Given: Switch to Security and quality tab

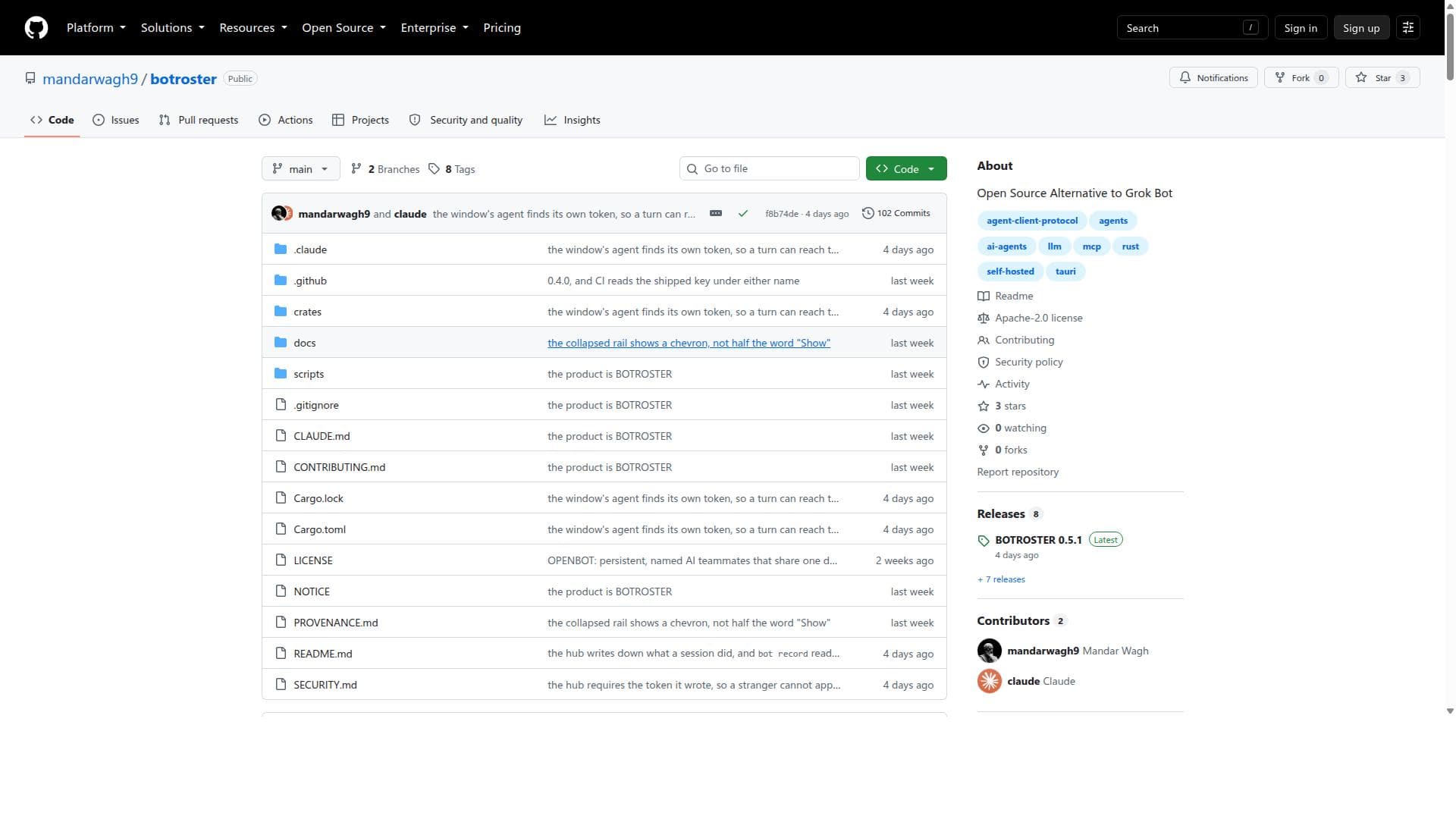Looking at the screenshot, I should point(466,120).
